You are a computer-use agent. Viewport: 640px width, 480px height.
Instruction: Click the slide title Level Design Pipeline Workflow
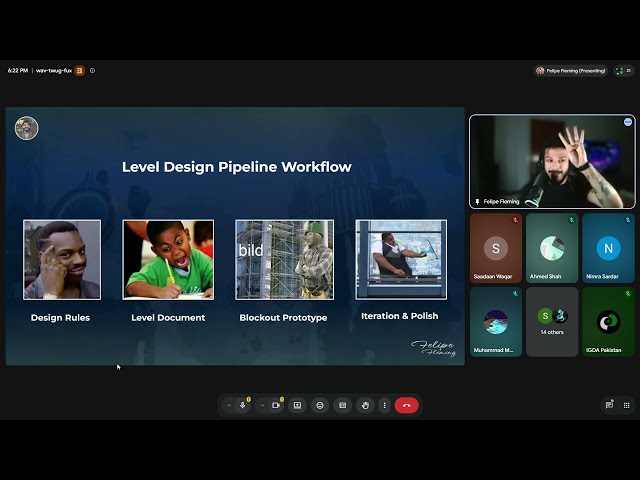(237, 167)
